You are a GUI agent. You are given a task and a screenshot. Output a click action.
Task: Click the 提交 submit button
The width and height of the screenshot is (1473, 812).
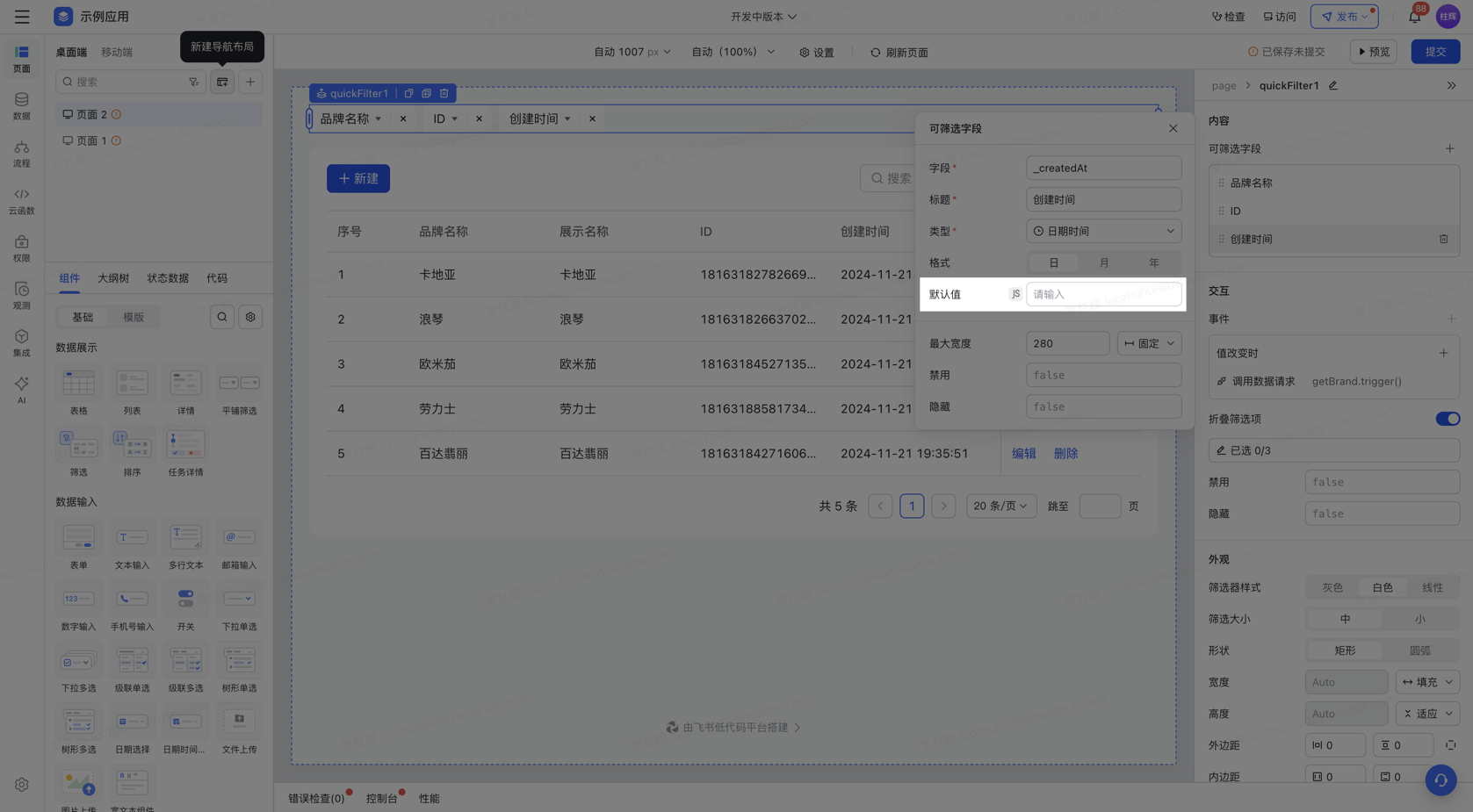pos(1435,52)
